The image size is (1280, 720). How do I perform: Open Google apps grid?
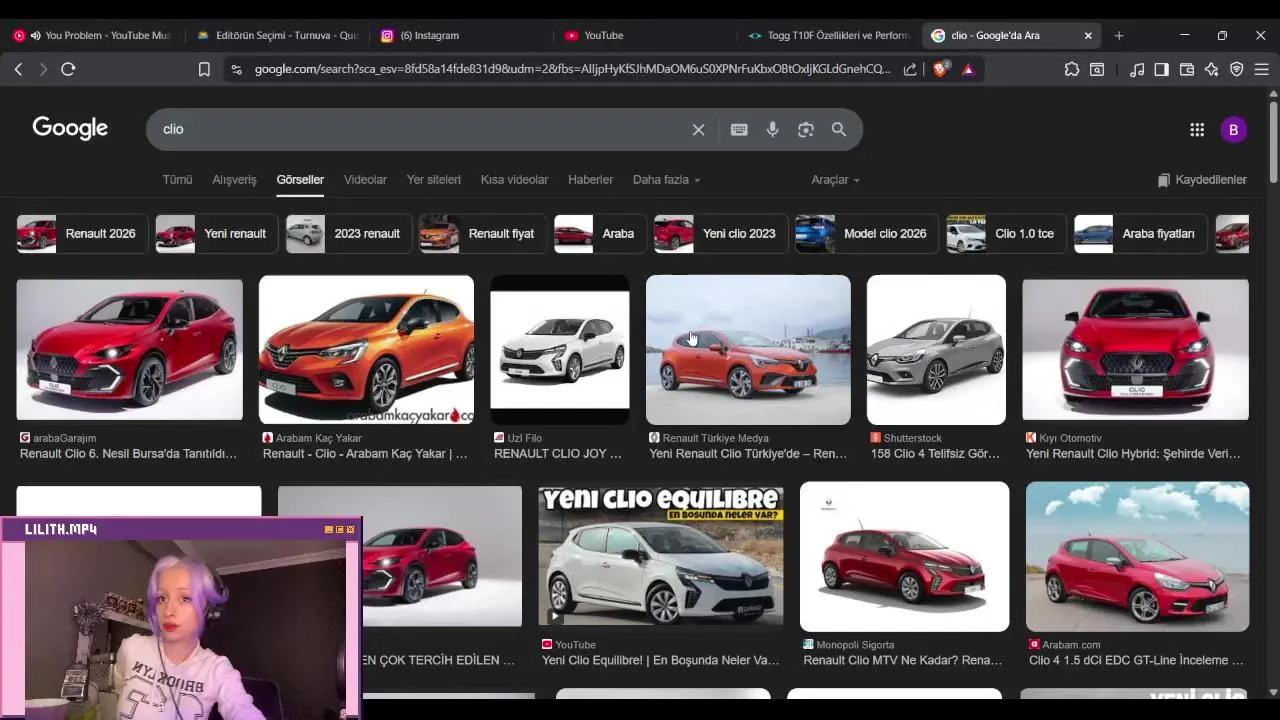point(1197,129)
